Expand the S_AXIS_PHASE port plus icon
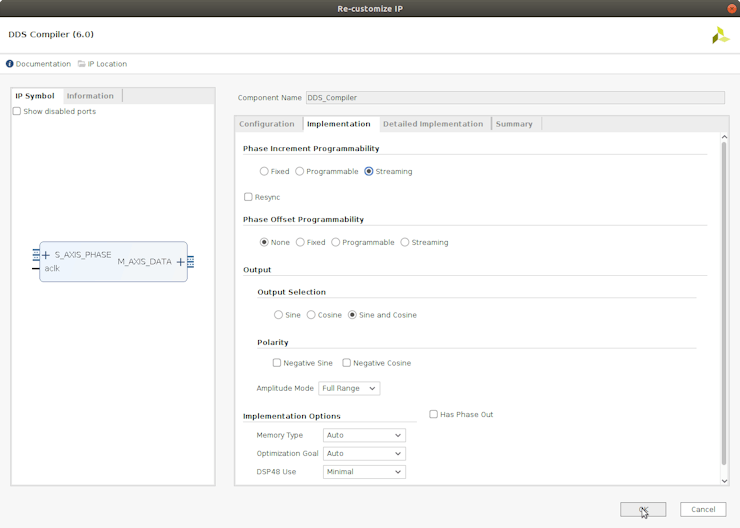 click(x=46, y=255)
